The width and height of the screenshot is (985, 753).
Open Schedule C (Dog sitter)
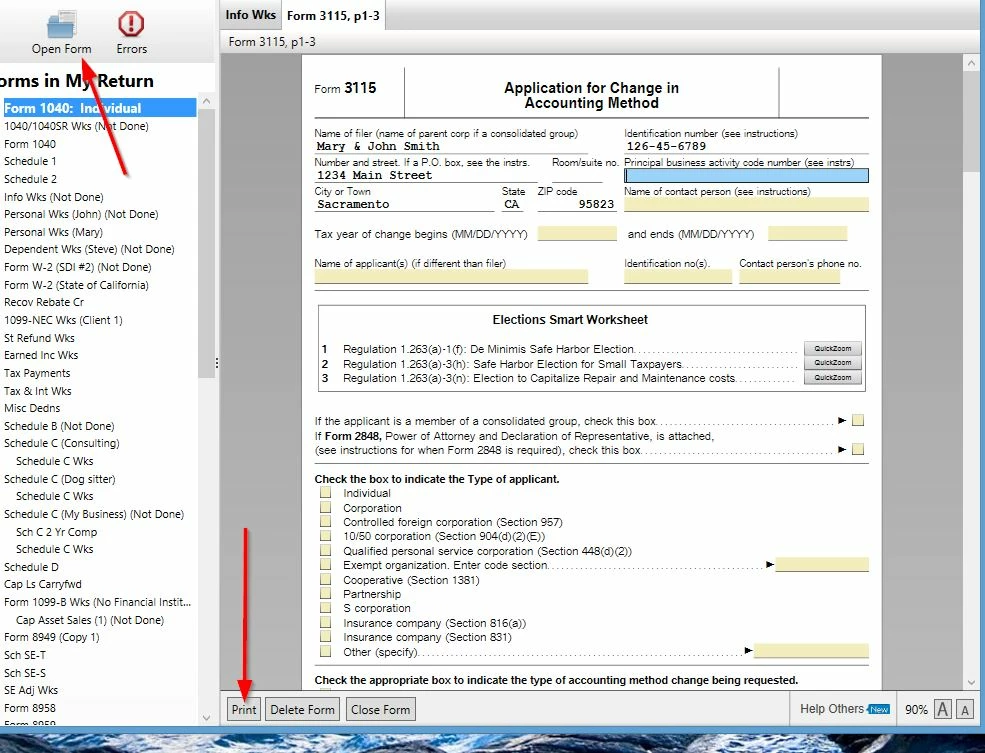coord(60,479)
